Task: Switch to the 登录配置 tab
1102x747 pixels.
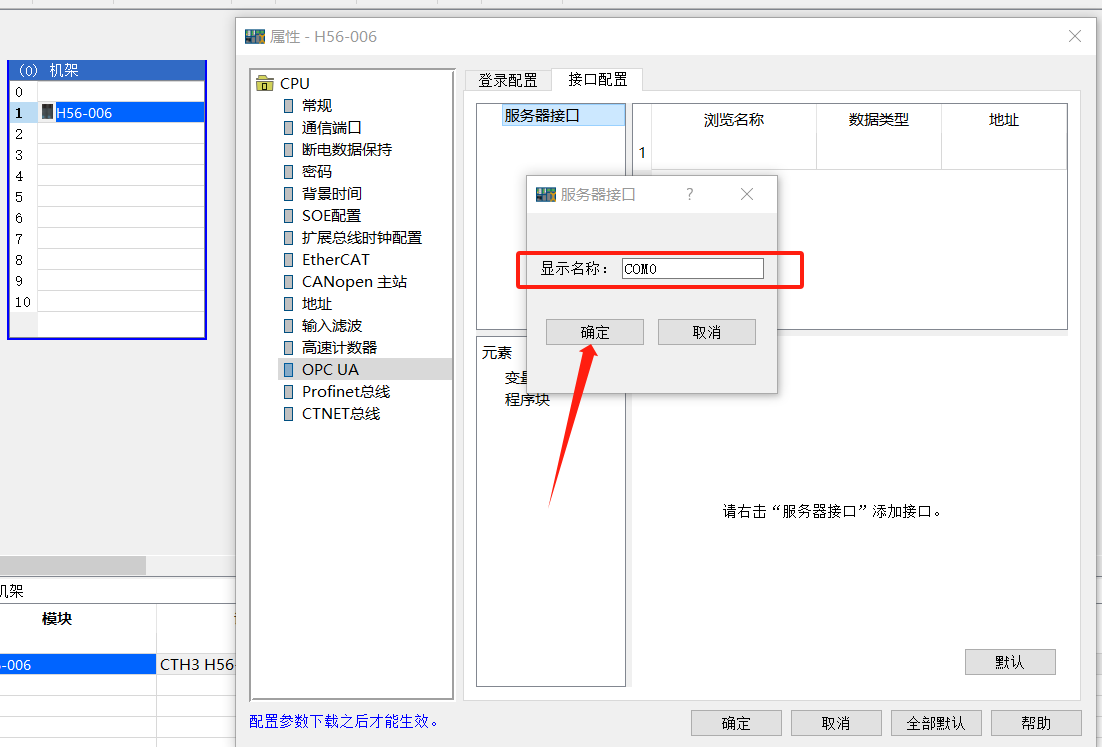Action: click(507, 81)
